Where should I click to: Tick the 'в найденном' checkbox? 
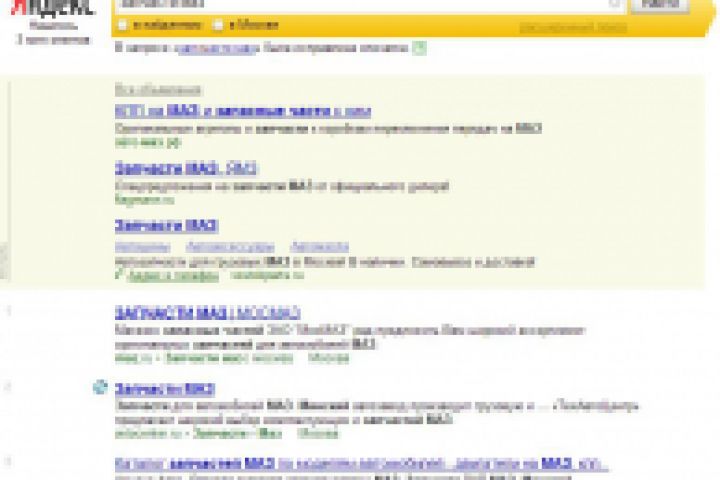pos(123,25)
